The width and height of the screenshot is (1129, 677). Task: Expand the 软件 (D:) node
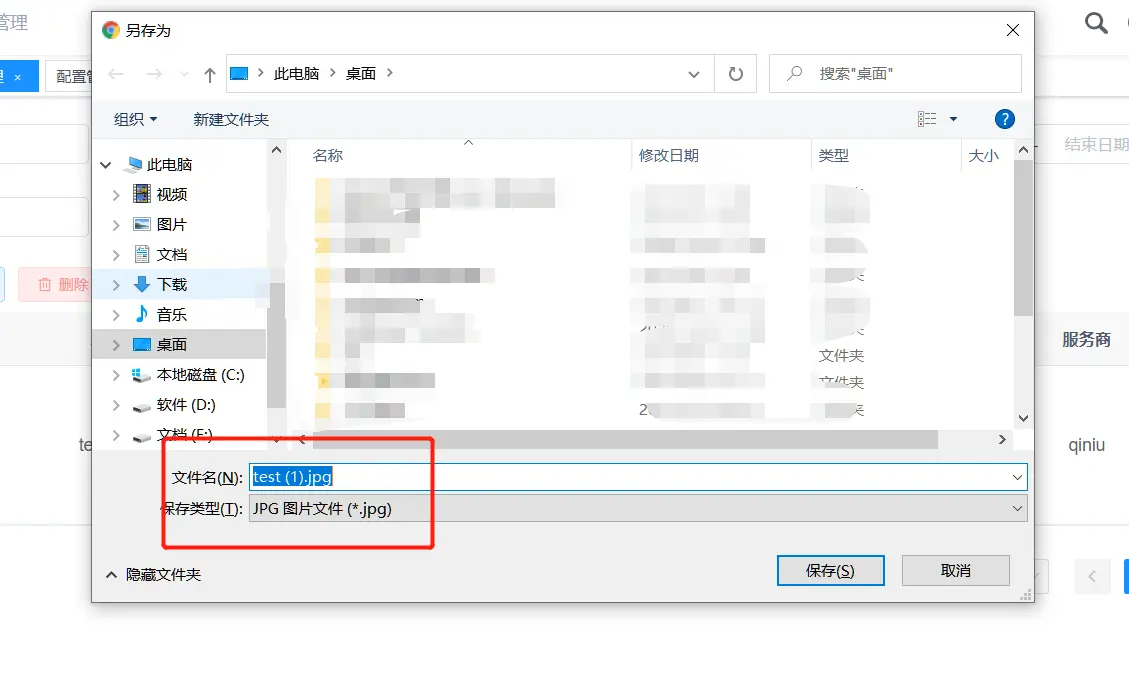pos(116,405)
